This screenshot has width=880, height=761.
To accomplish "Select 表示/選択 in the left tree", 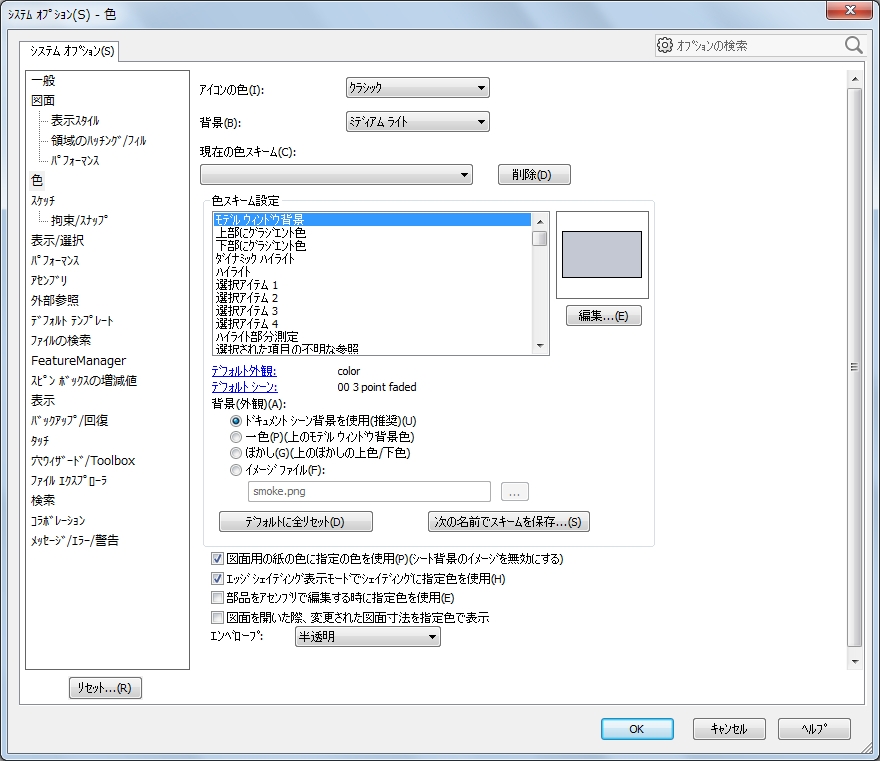I will [x=57, y=240].
